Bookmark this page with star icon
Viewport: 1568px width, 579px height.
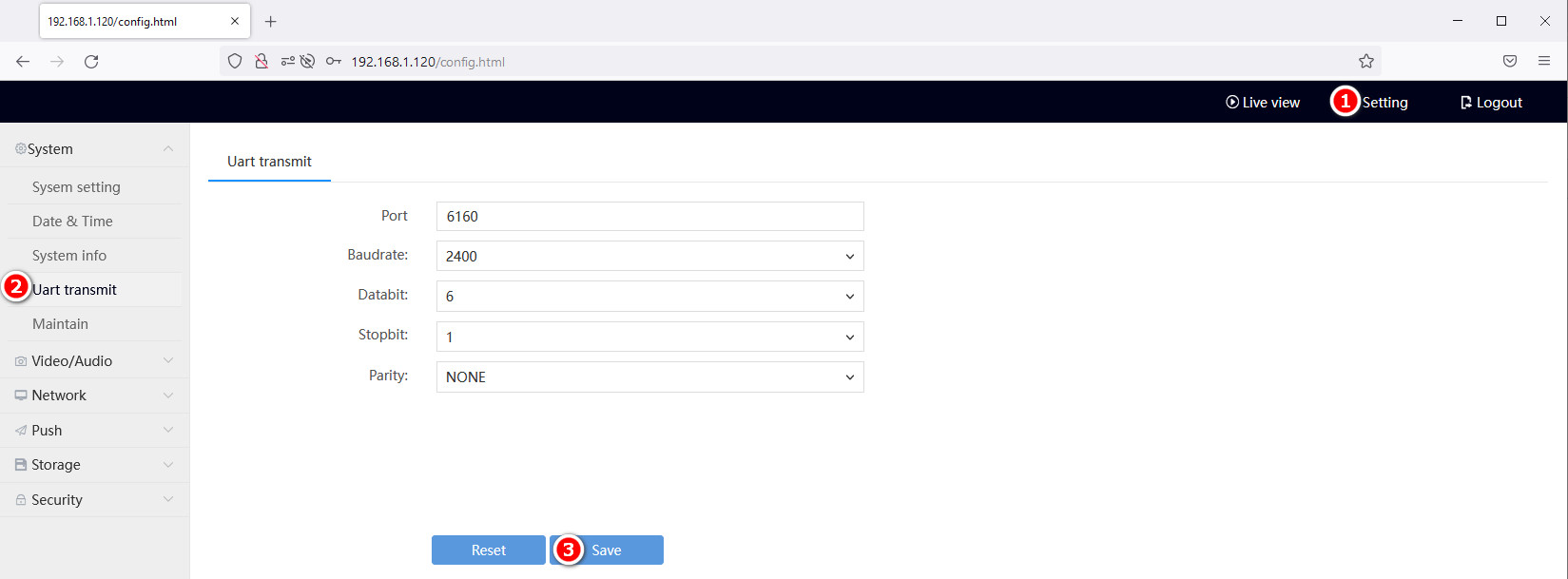1365,62
